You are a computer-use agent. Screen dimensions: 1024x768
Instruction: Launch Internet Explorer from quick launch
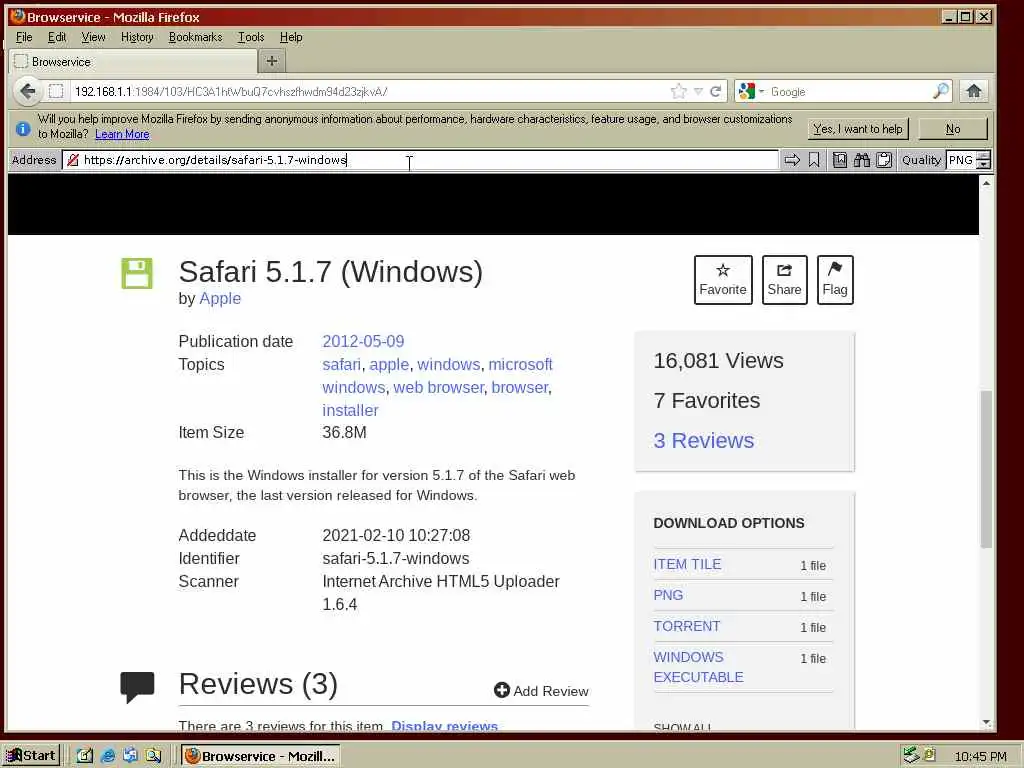pos(108,756)
